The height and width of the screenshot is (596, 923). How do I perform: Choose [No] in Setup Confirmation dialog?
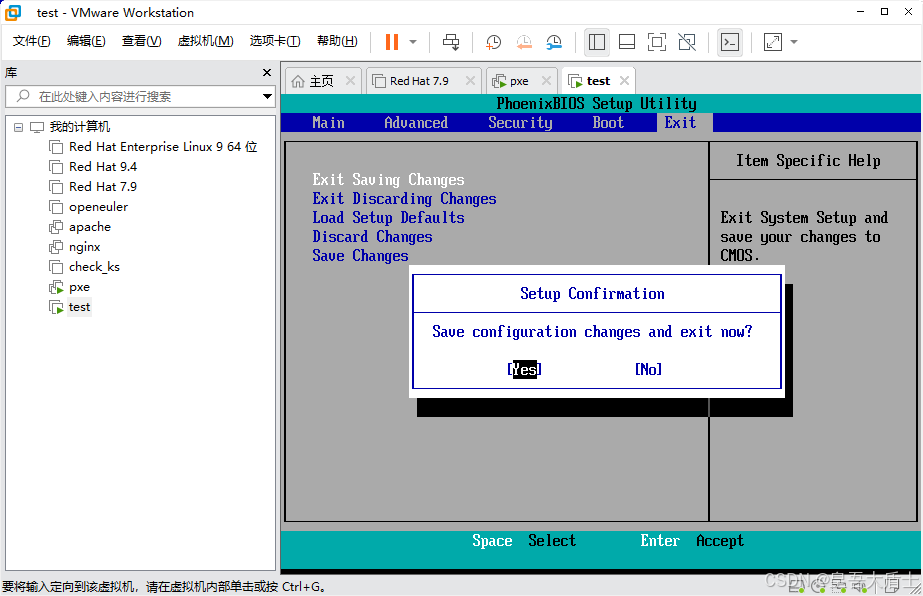(x=648, y=369)
